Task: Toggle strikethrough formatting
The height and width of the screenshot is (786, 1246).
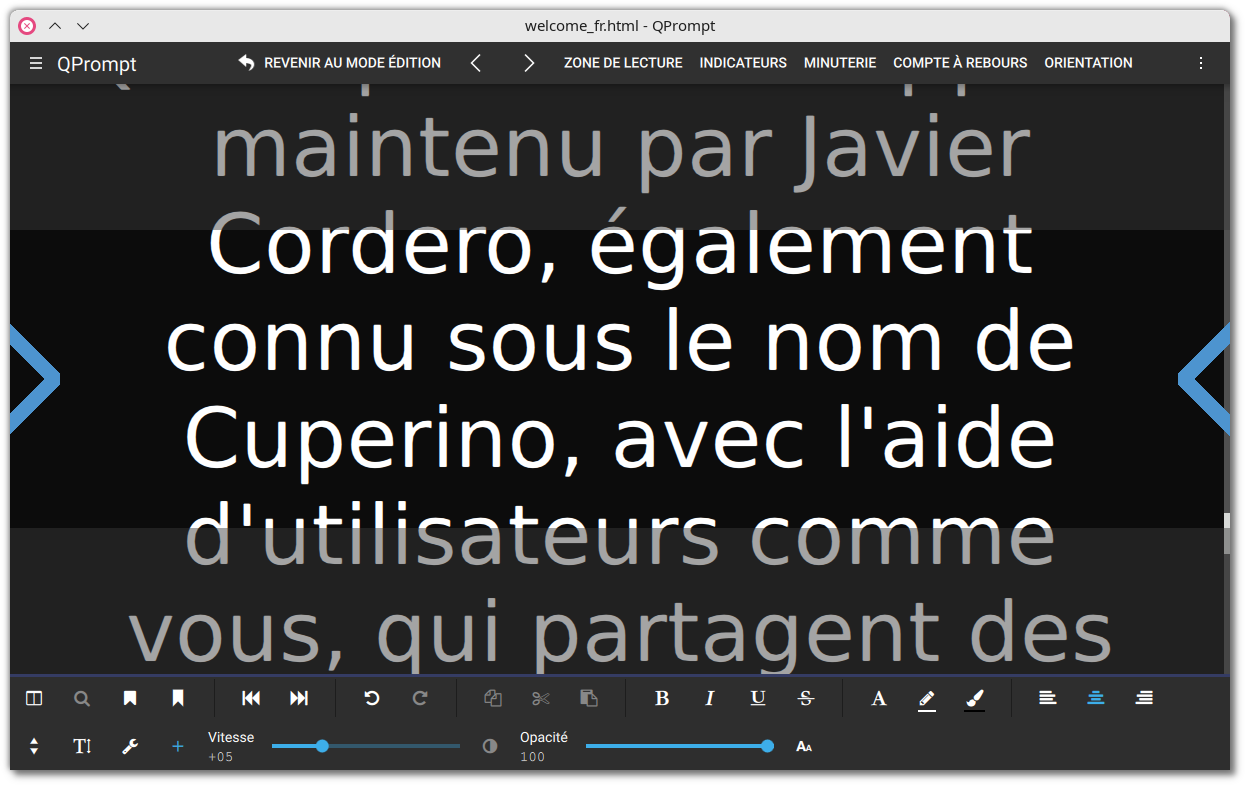Action: tap(806, 698)
